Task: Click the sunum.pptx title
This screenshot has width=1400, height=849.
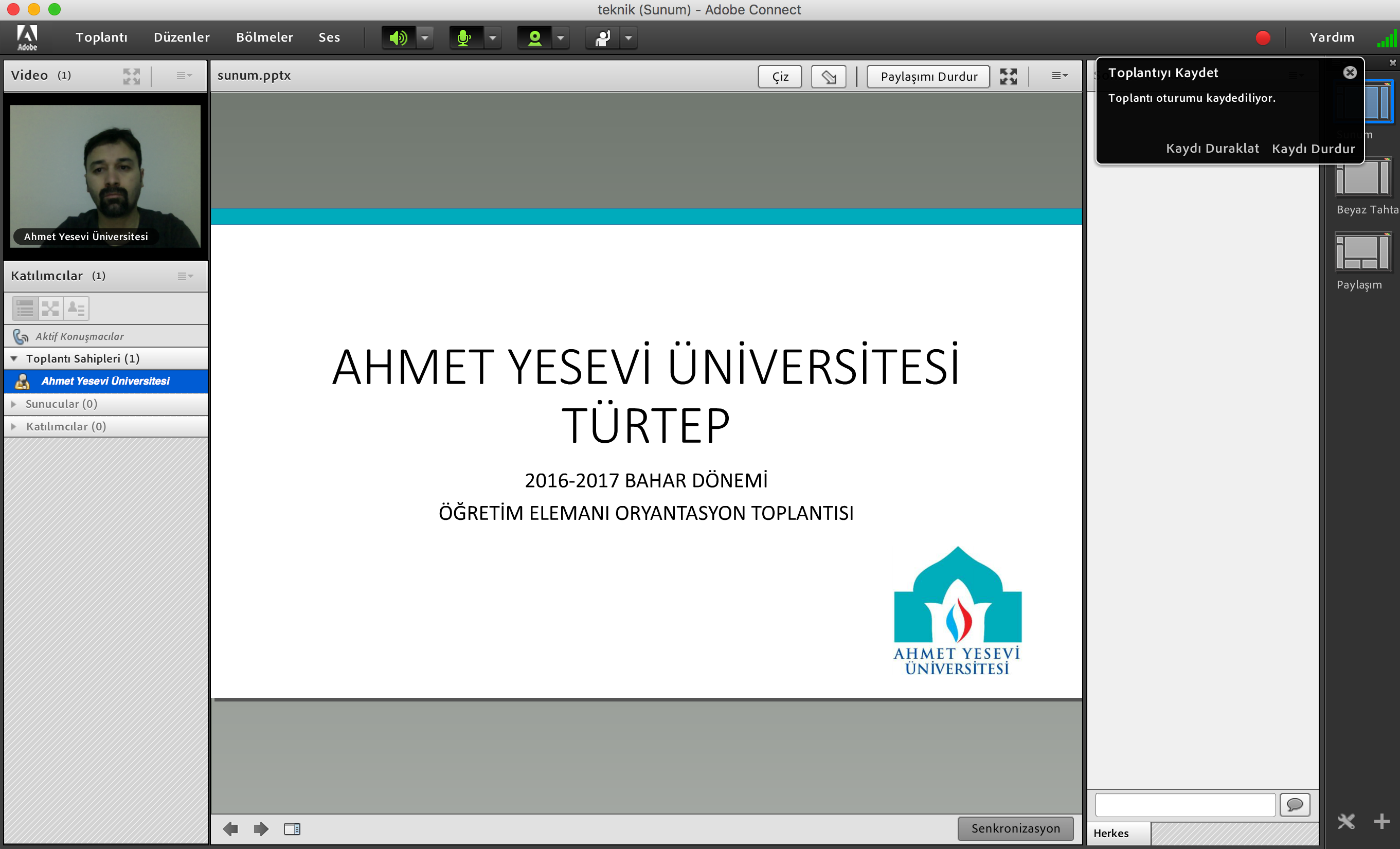Action: (254, 76)
